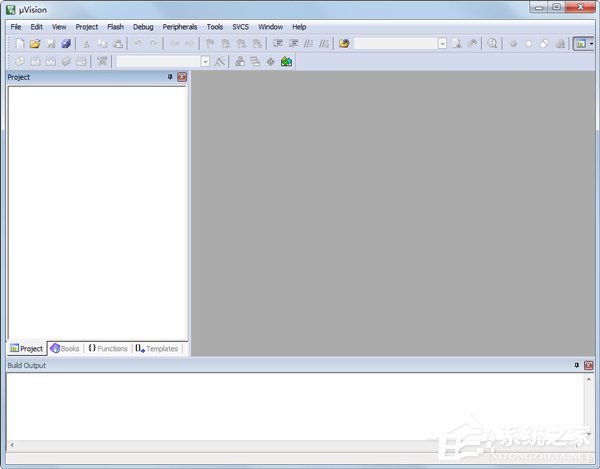Open a file with folder icon
Screen dimensions: 600x469
[x=35, y=44]
